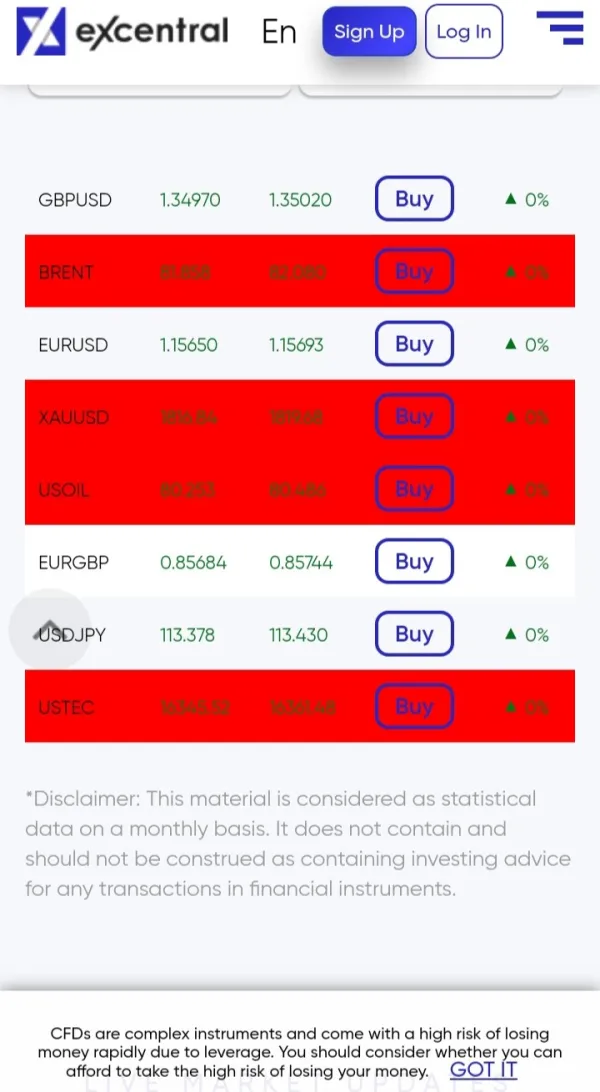Click the GBPUSD green up-arrow indicator
The height and width of the screenshot is (1092, 600).
511,199
